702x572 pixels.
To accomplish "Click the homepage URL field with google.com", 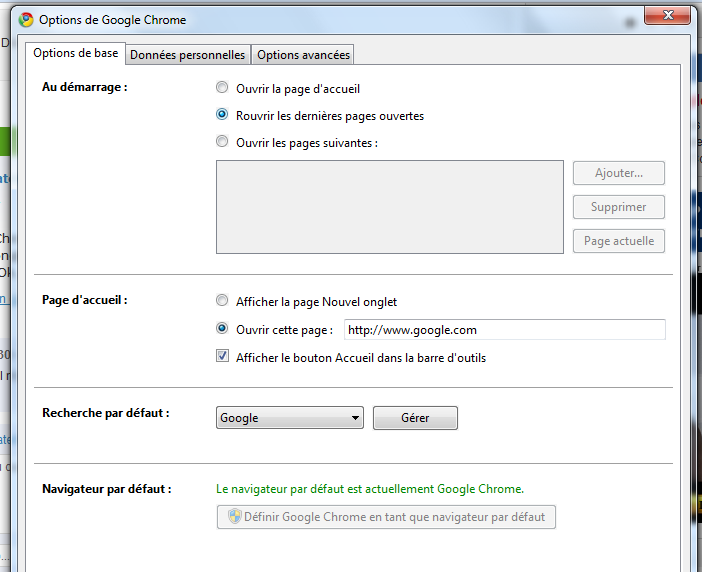I will (505, 330).
